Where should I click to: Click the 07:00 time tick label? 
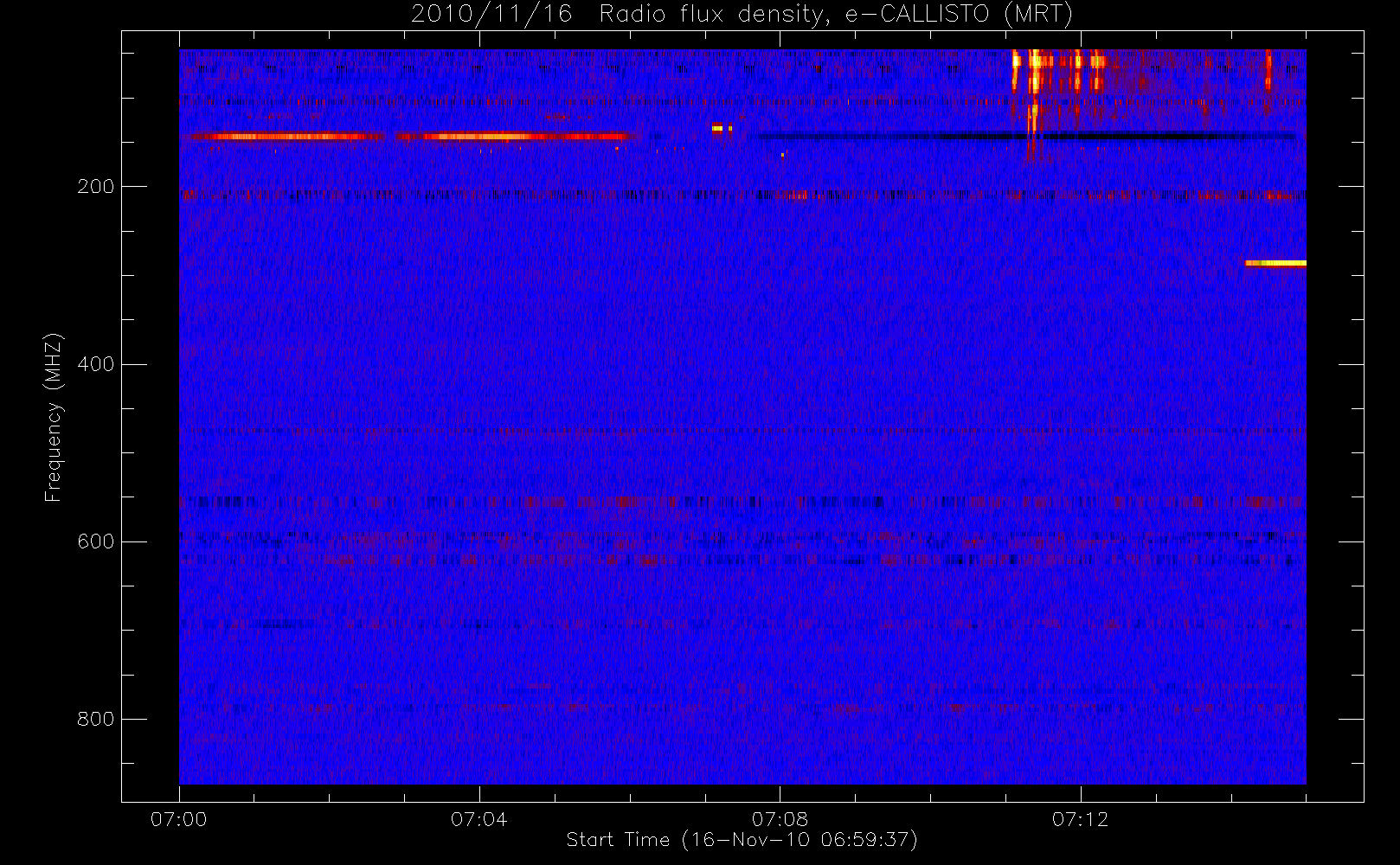pos(179,819)
